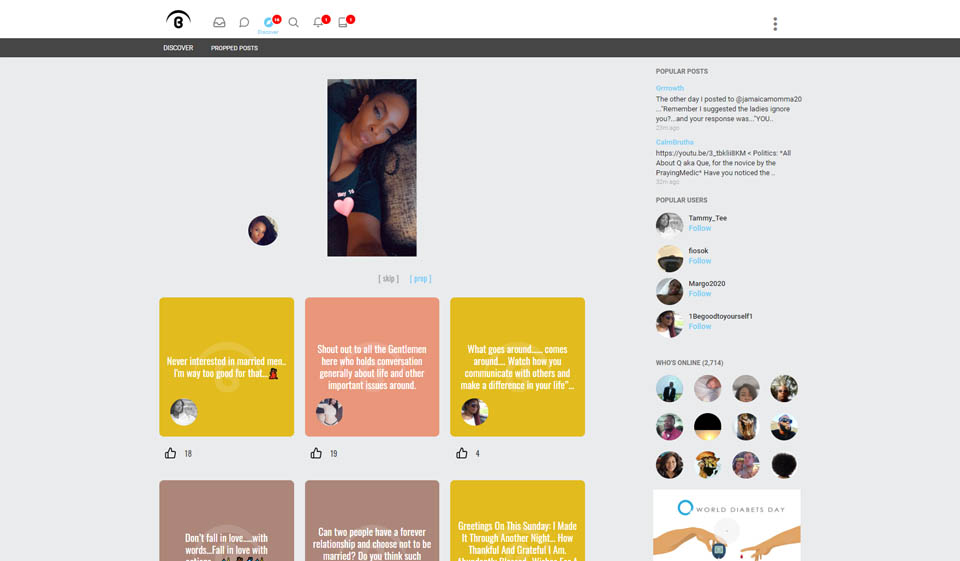Click the B logo home icon

pos(178,20)
